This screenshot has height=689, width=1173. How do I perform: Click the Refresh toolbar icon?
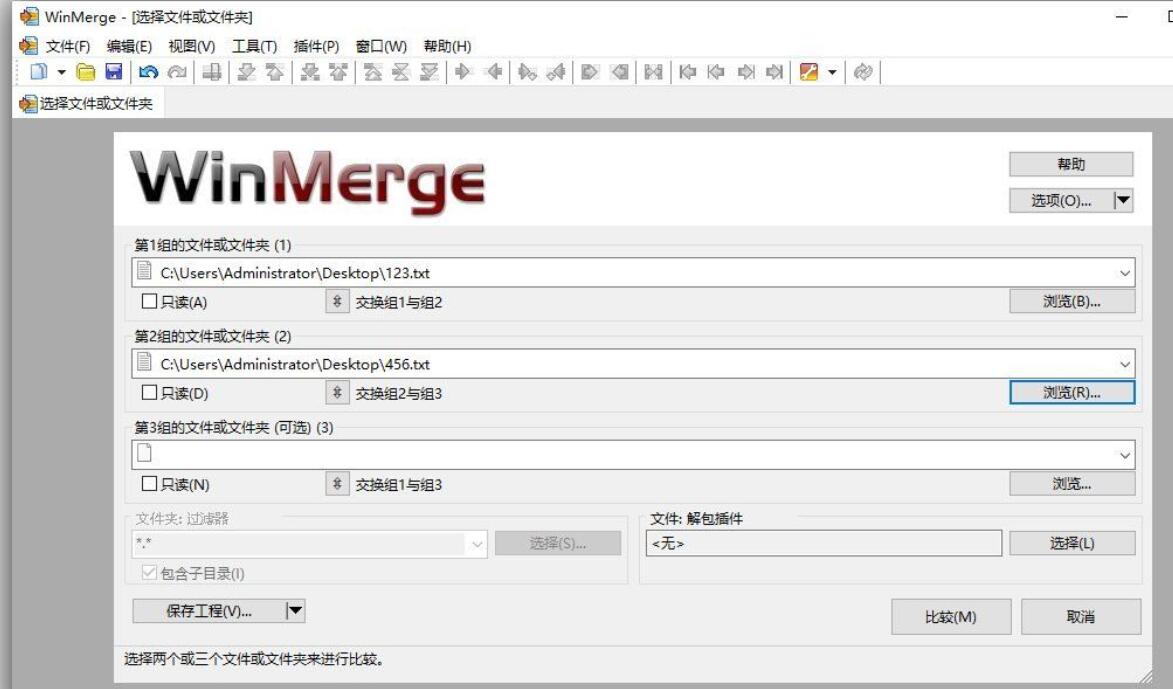863,72
